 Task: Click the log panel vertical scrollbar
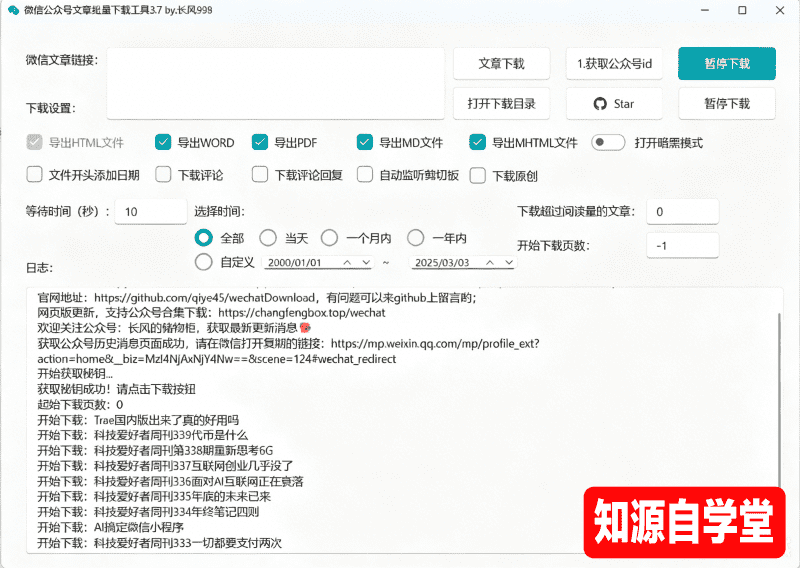point(779,398)
